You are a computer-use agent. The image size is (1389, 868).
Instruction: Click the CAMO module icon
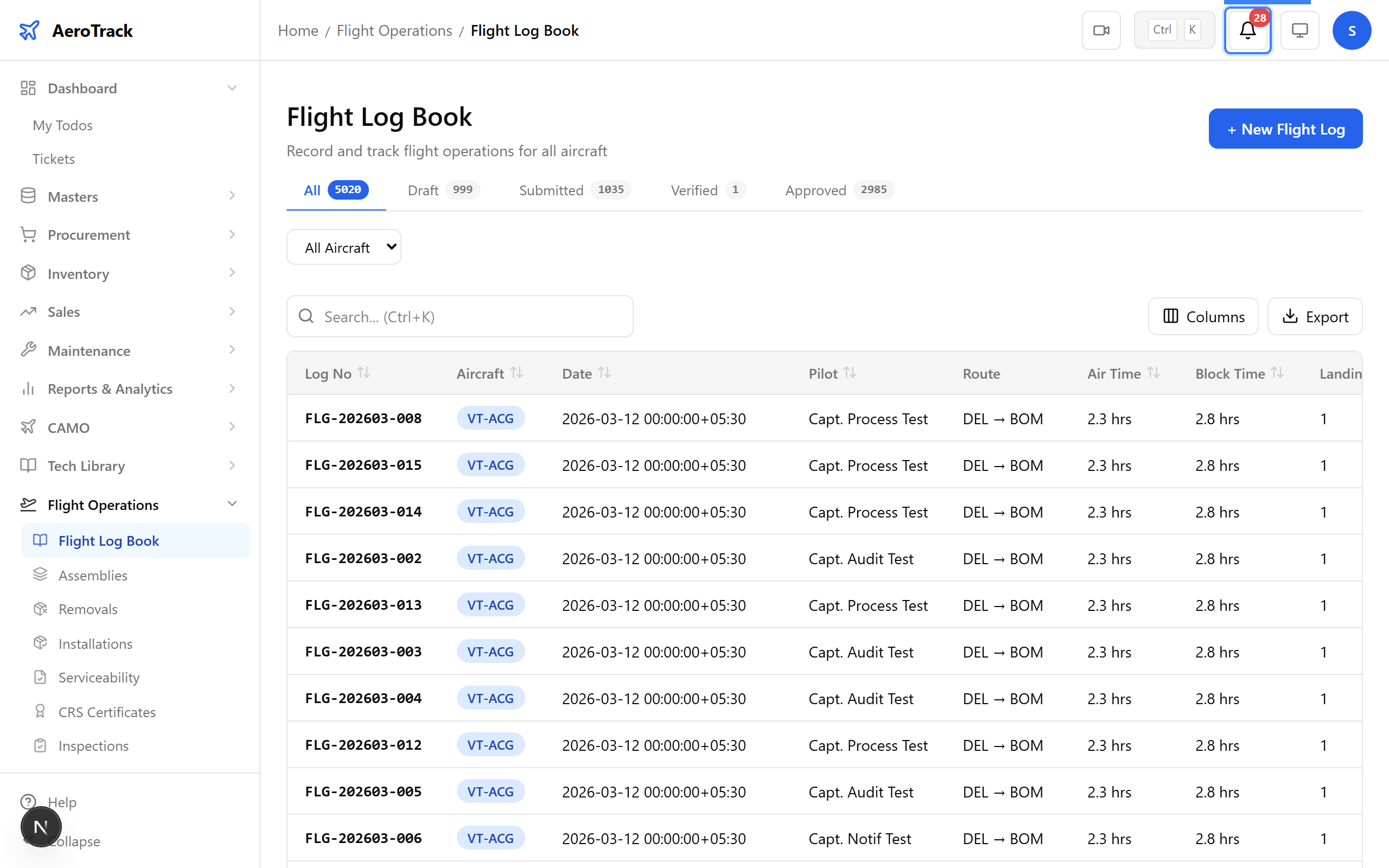point(28,426)
